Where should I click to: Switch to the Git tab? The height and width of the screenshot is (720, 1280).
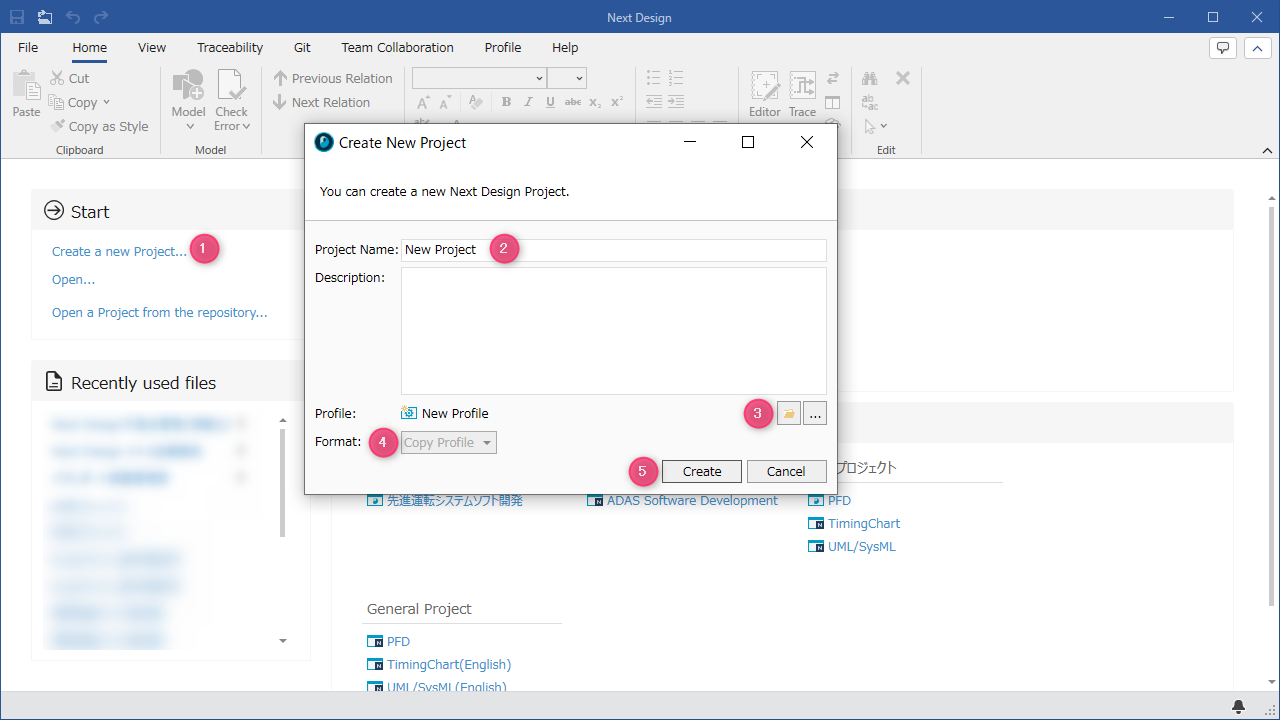[302, 47]
